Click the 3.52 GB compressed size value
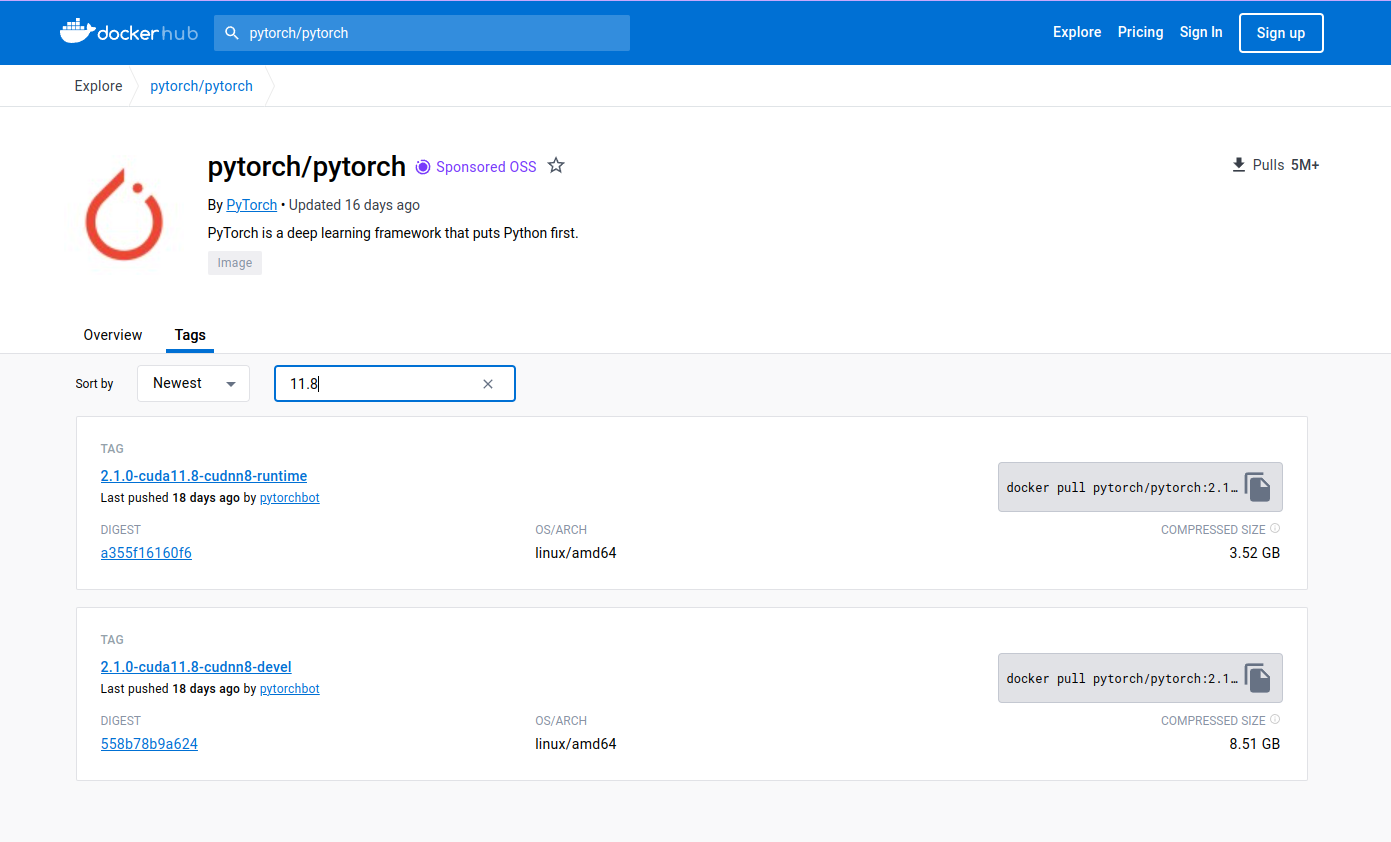Viewport: 1391px width, 842px height. click(1254, 553)
